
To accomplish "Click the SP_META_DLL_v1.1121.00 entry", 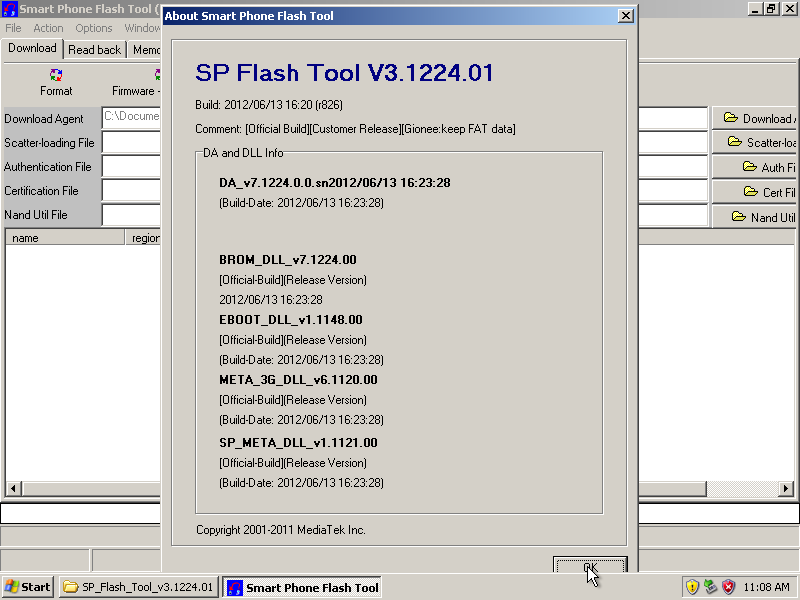I will (x=298, y=443).
